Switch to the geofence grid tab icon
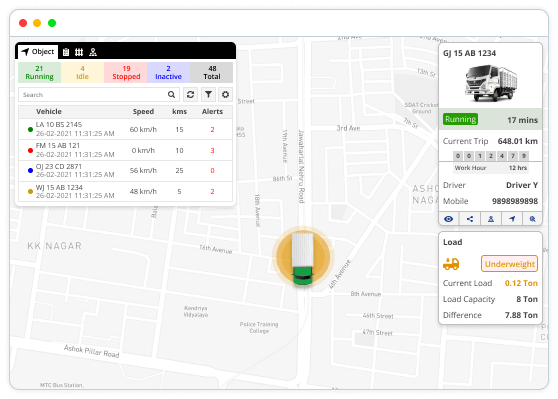This screenshot has height=399, width=558. 79,52
